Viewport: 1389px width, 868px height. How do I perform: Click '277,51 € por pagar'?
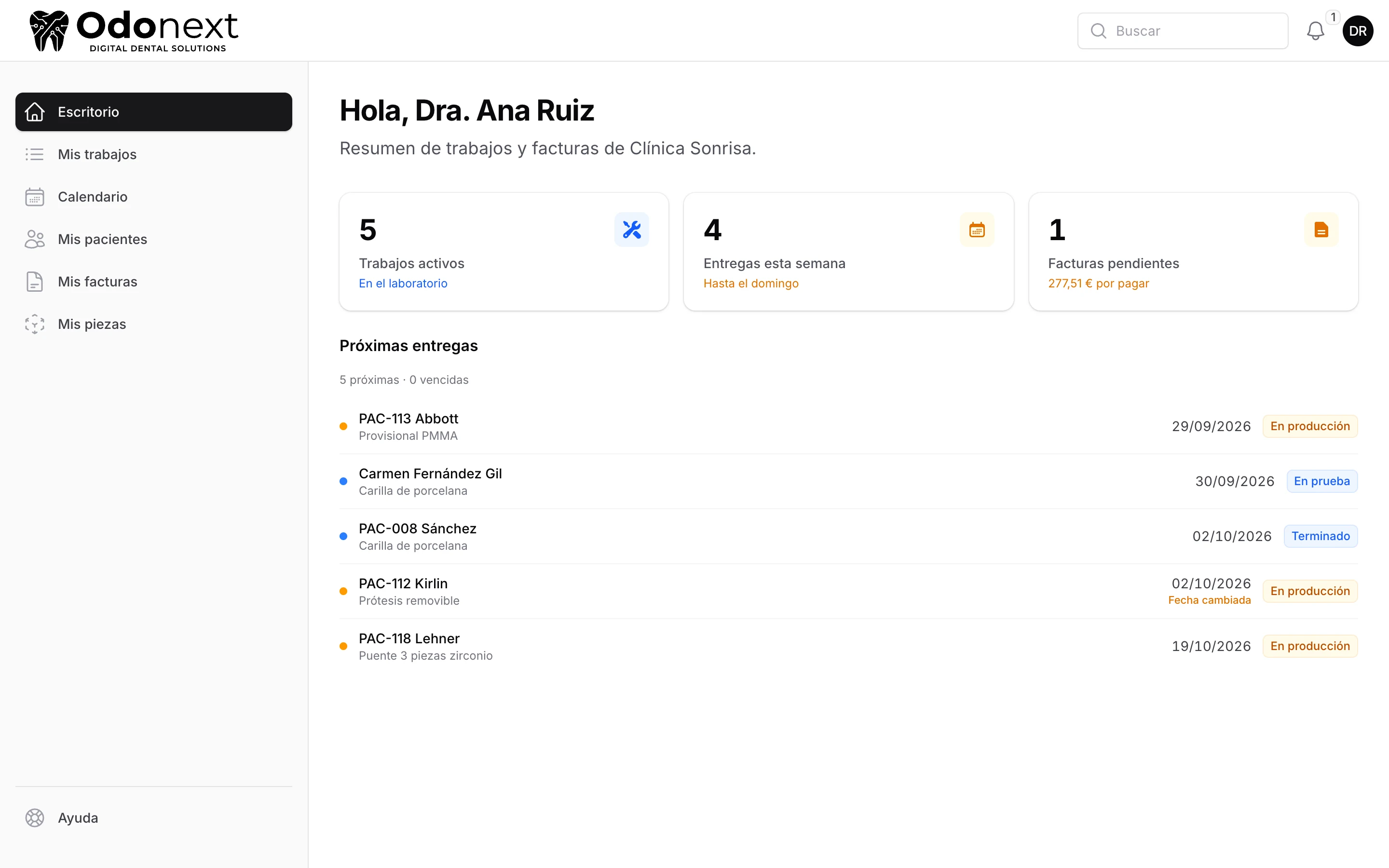[1099, 284]
